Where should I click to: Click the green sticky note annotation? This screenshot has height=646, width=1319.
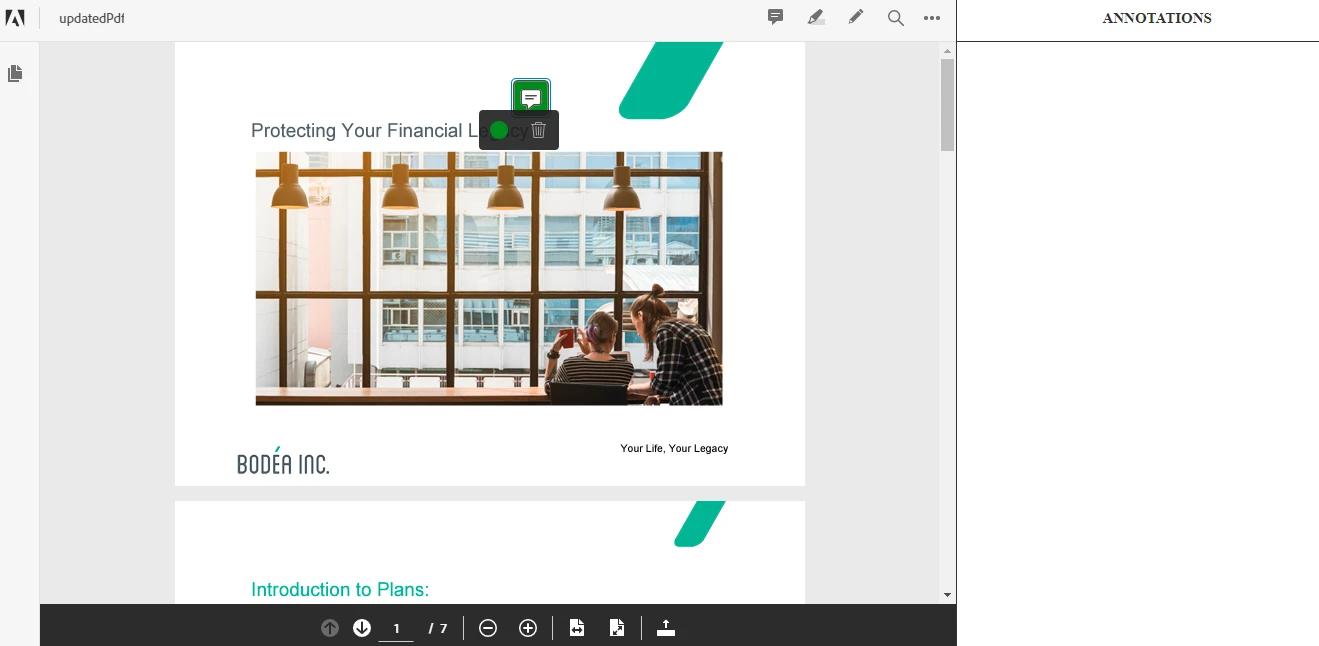[531, 98]
